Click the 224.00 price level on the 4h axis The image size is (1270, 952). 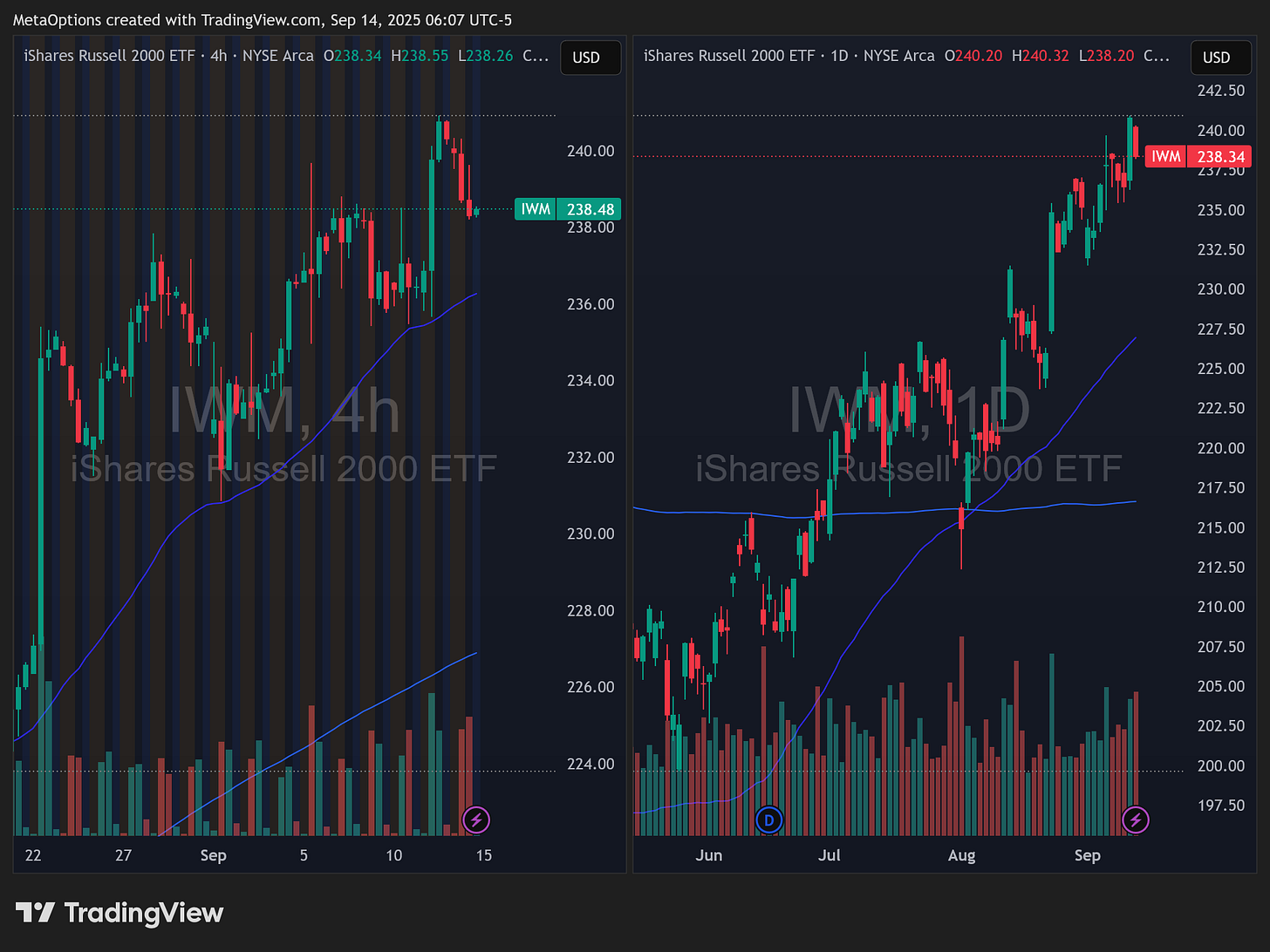591,764
